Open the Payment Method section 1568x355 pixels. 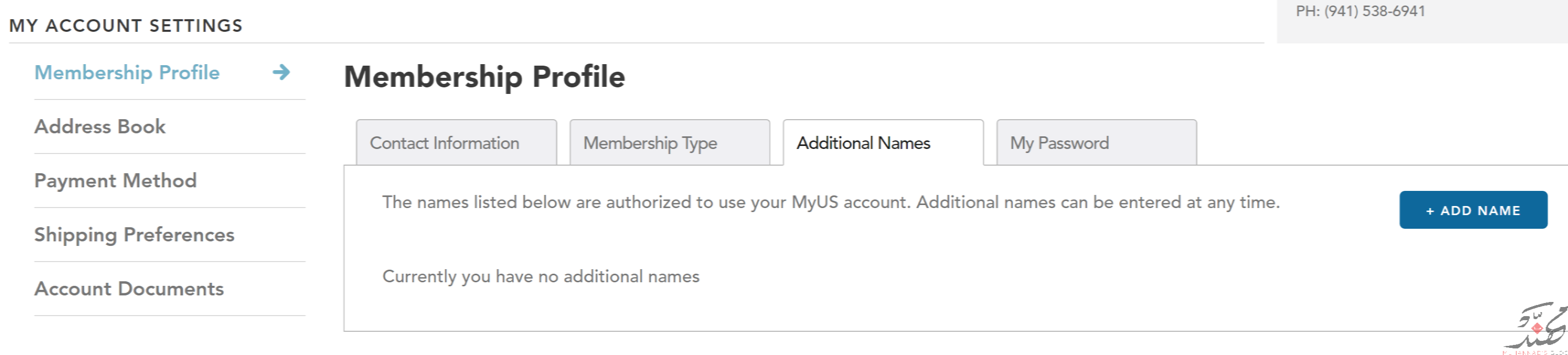pyautogui.click(x=116, y=181)
